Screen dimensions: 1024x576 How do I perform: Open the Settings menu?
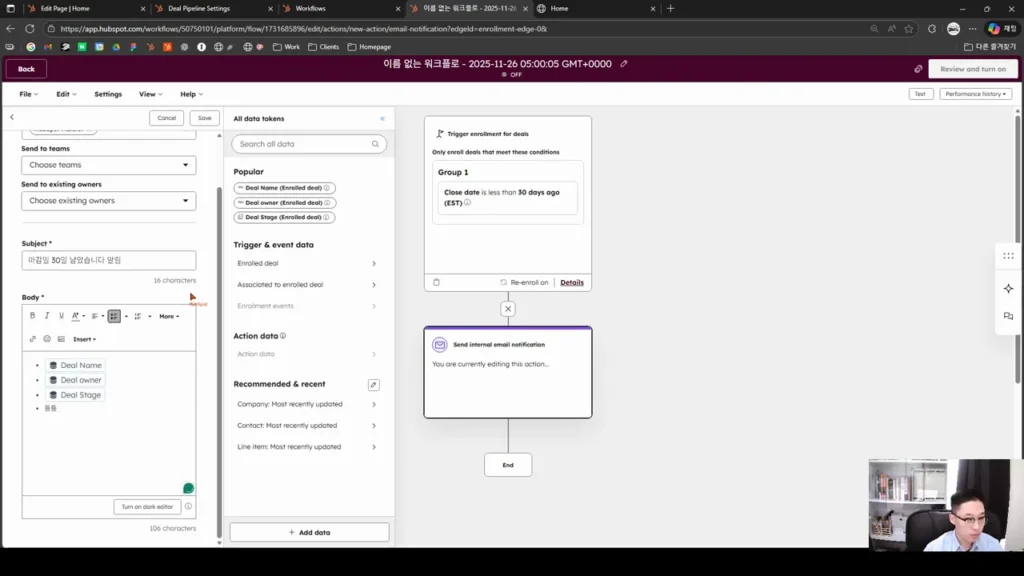(x=108, y=94)
